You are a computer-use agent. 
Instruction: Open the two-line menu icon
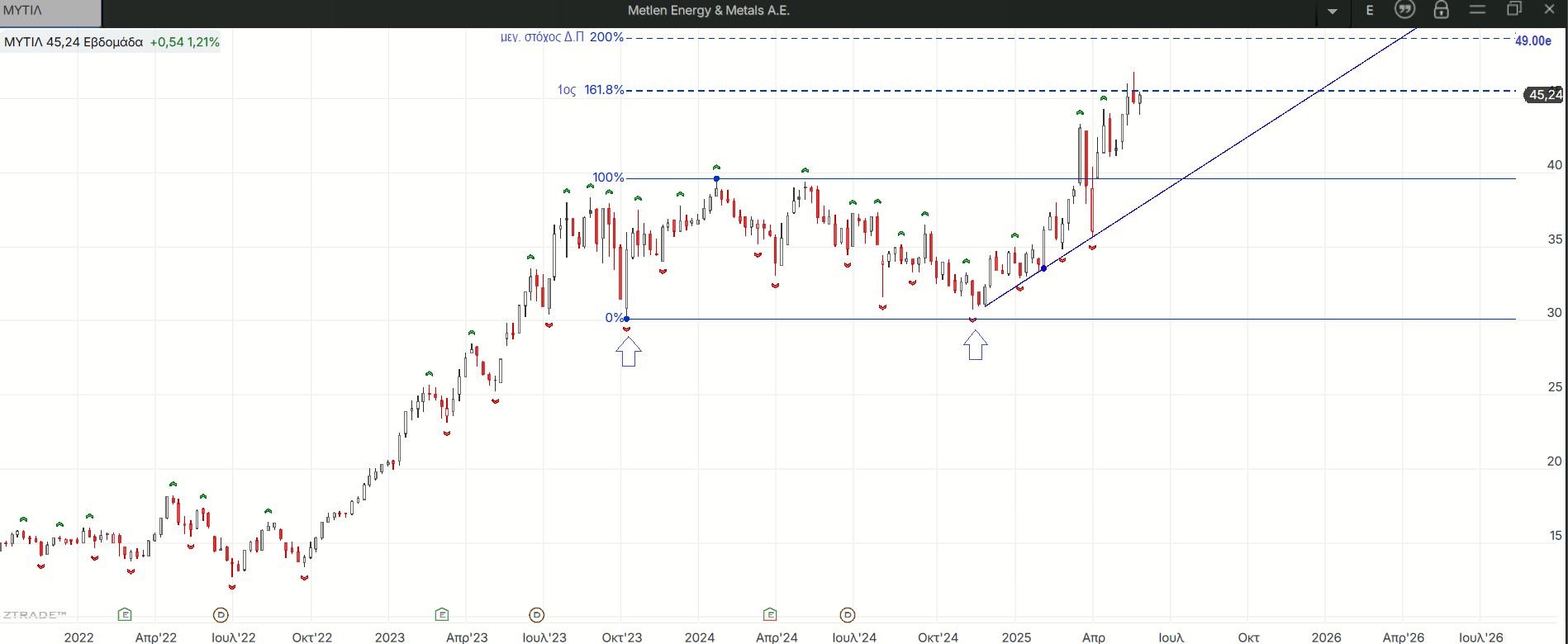coord(1478,9)
